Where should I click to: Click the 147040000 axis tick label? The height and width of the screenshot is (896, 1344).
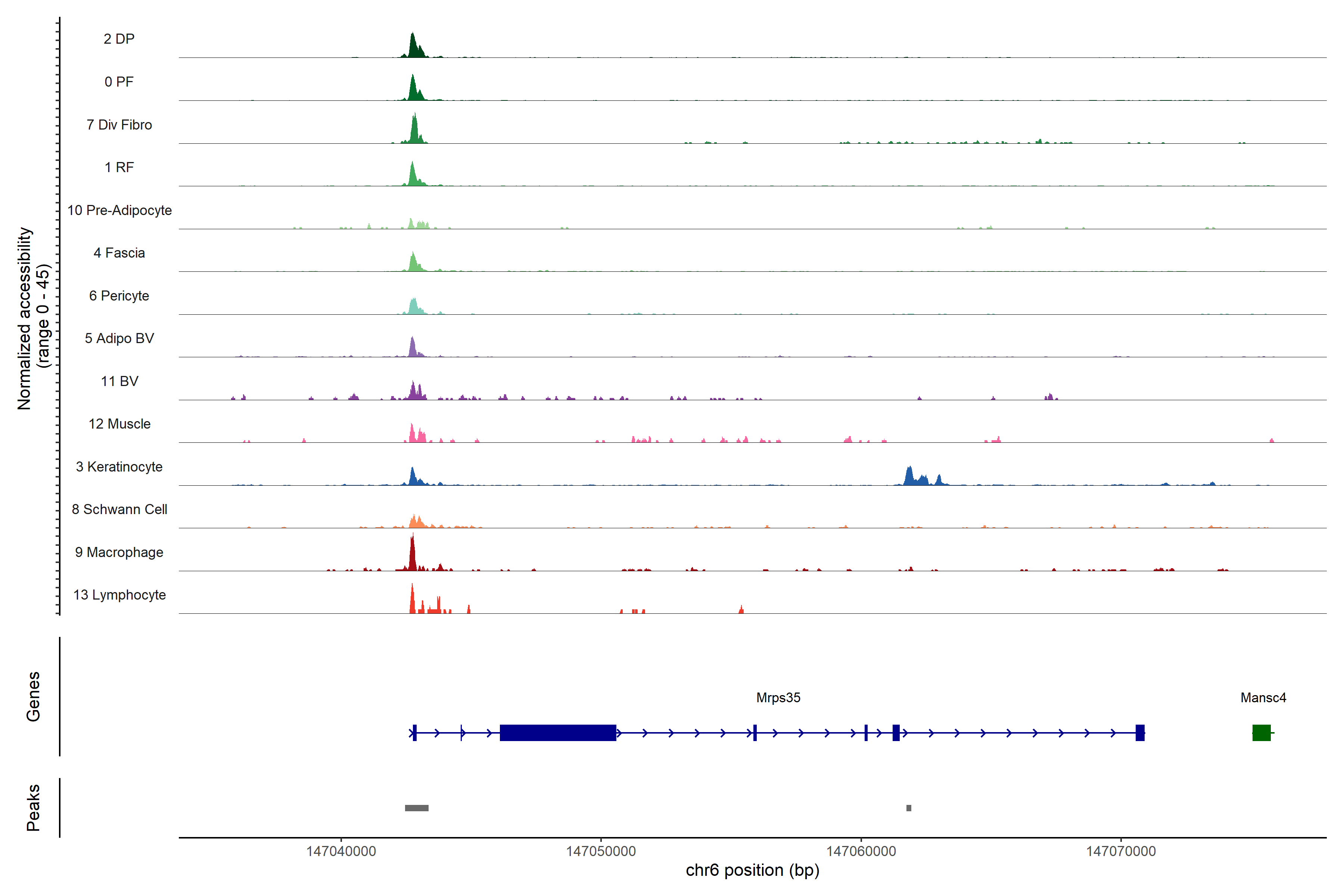click(341, 852)
